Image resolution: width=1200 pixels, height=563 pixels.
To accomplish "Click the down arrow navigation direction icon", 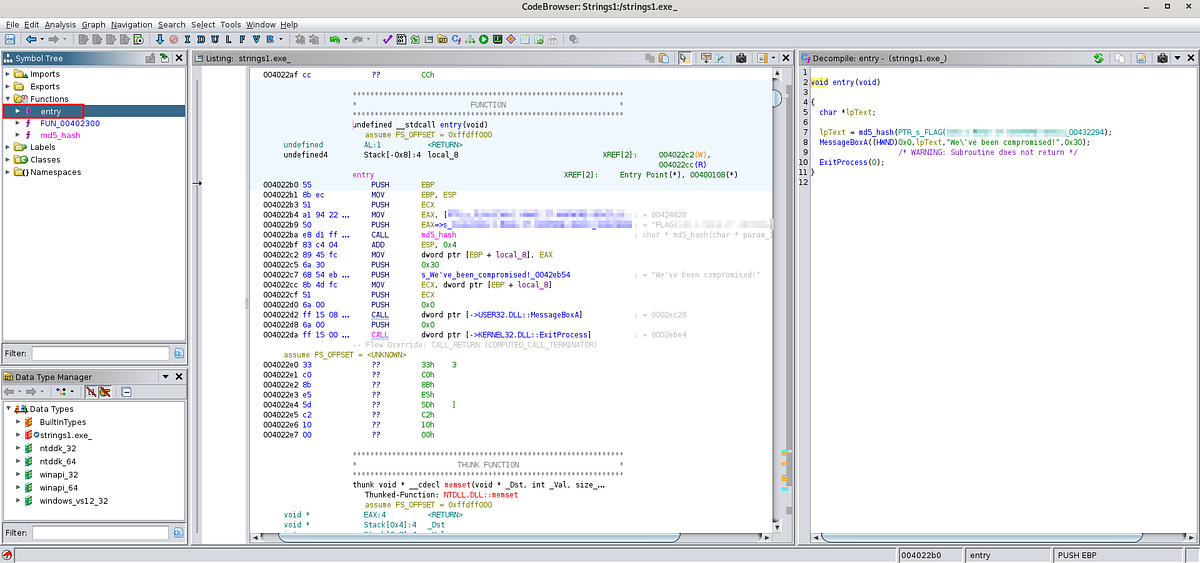I will click(x=160, y=39).
